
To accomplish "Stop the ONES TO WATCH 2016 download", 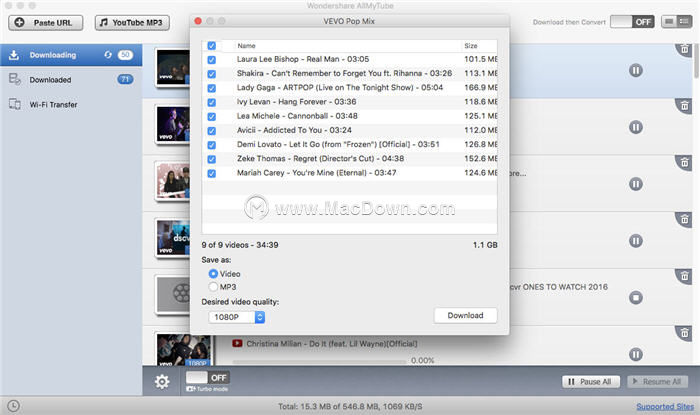I will click(636, 298).
